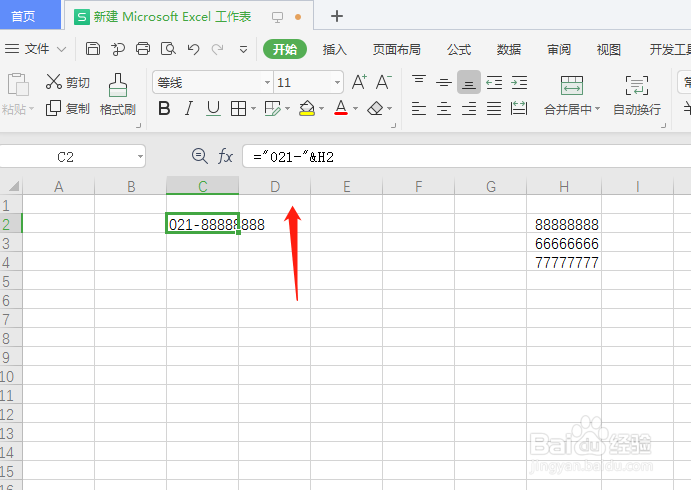The height and width of the screenshot is (490, 691).
Task: Click the eraser clear icon
Action: click(x=375, y=108)
